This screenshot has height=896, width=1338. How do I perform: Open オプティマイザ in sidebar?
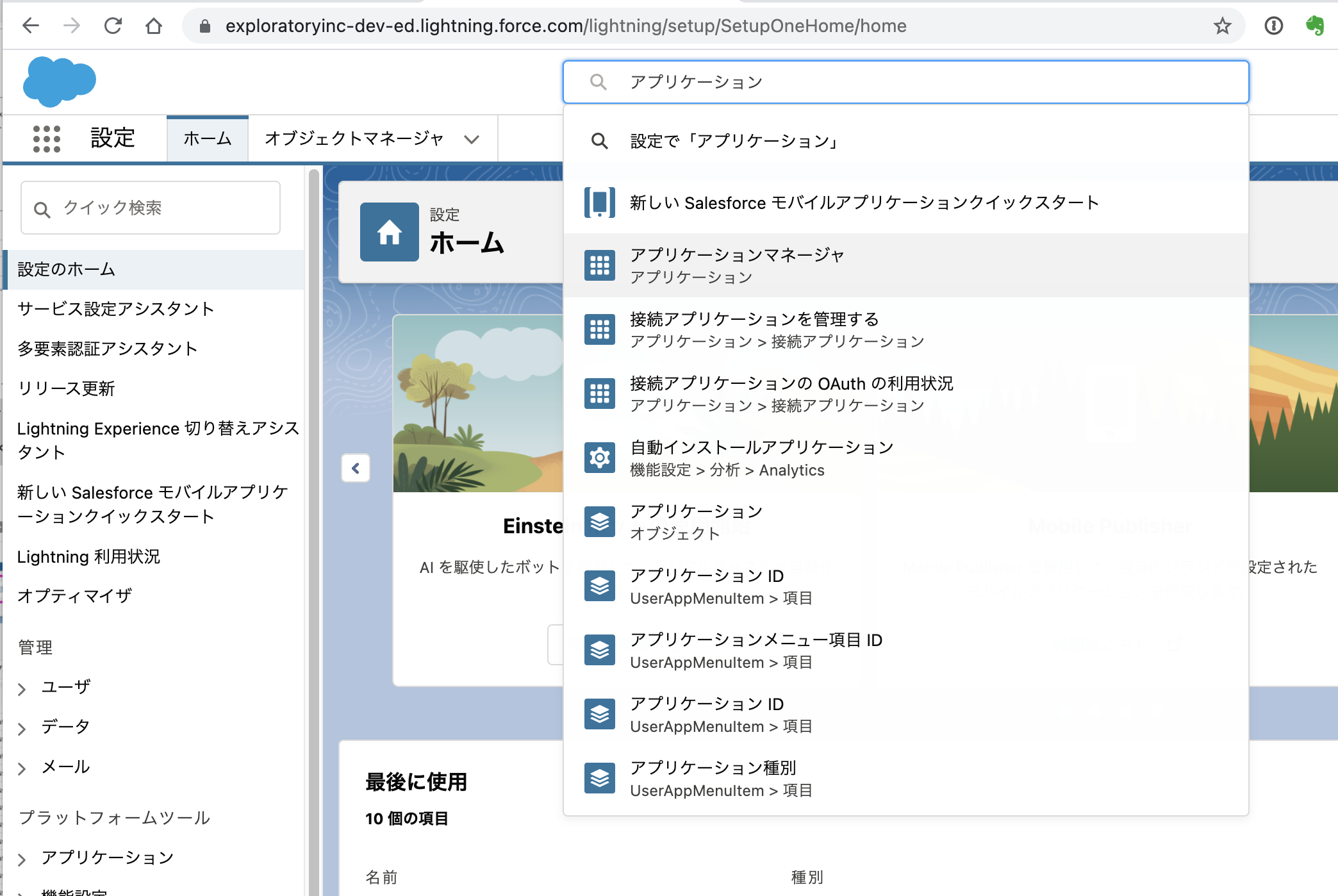click(x=74, y=596)
